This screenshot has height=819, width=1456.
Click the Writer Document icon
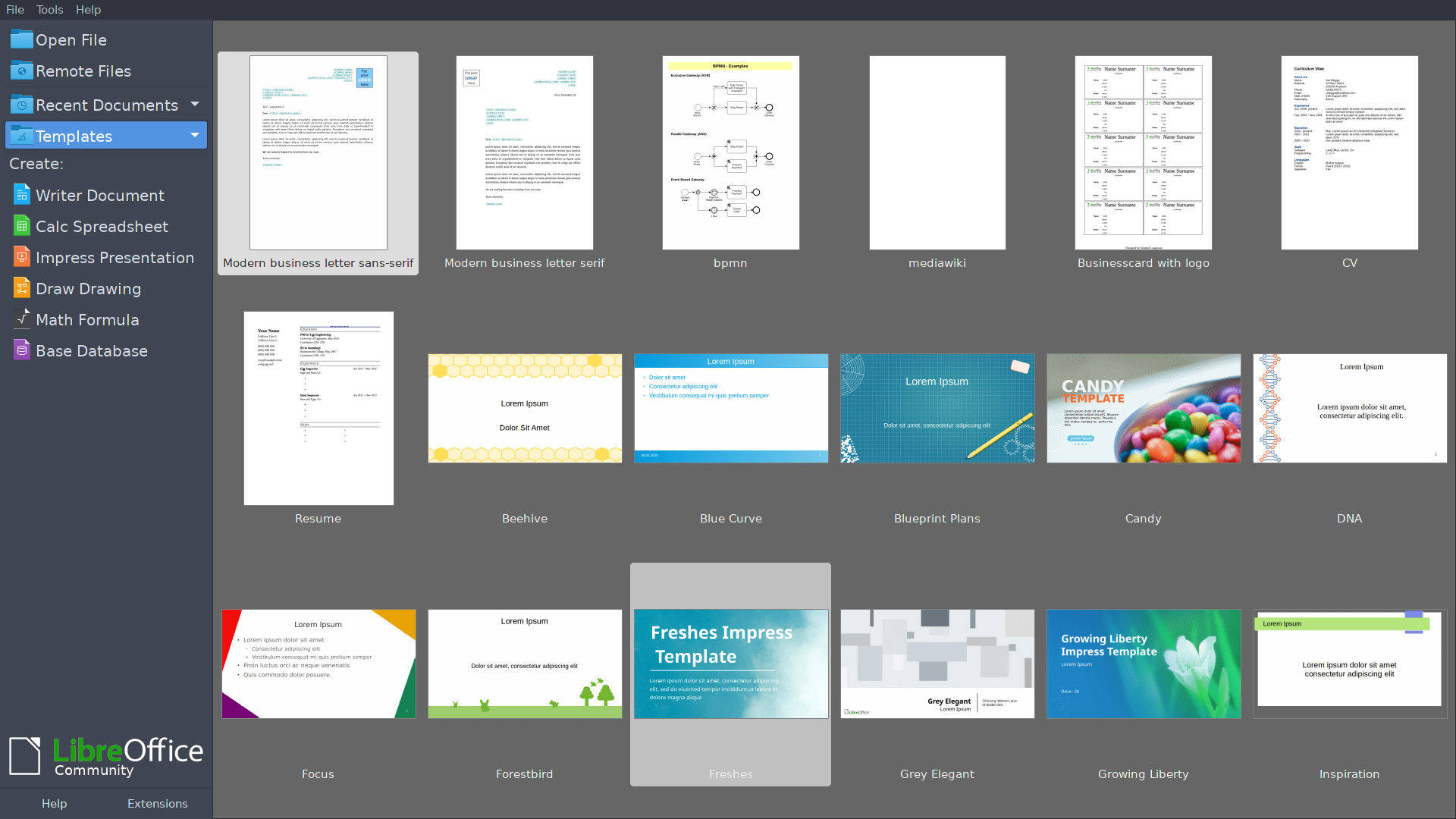pos(22,195)
